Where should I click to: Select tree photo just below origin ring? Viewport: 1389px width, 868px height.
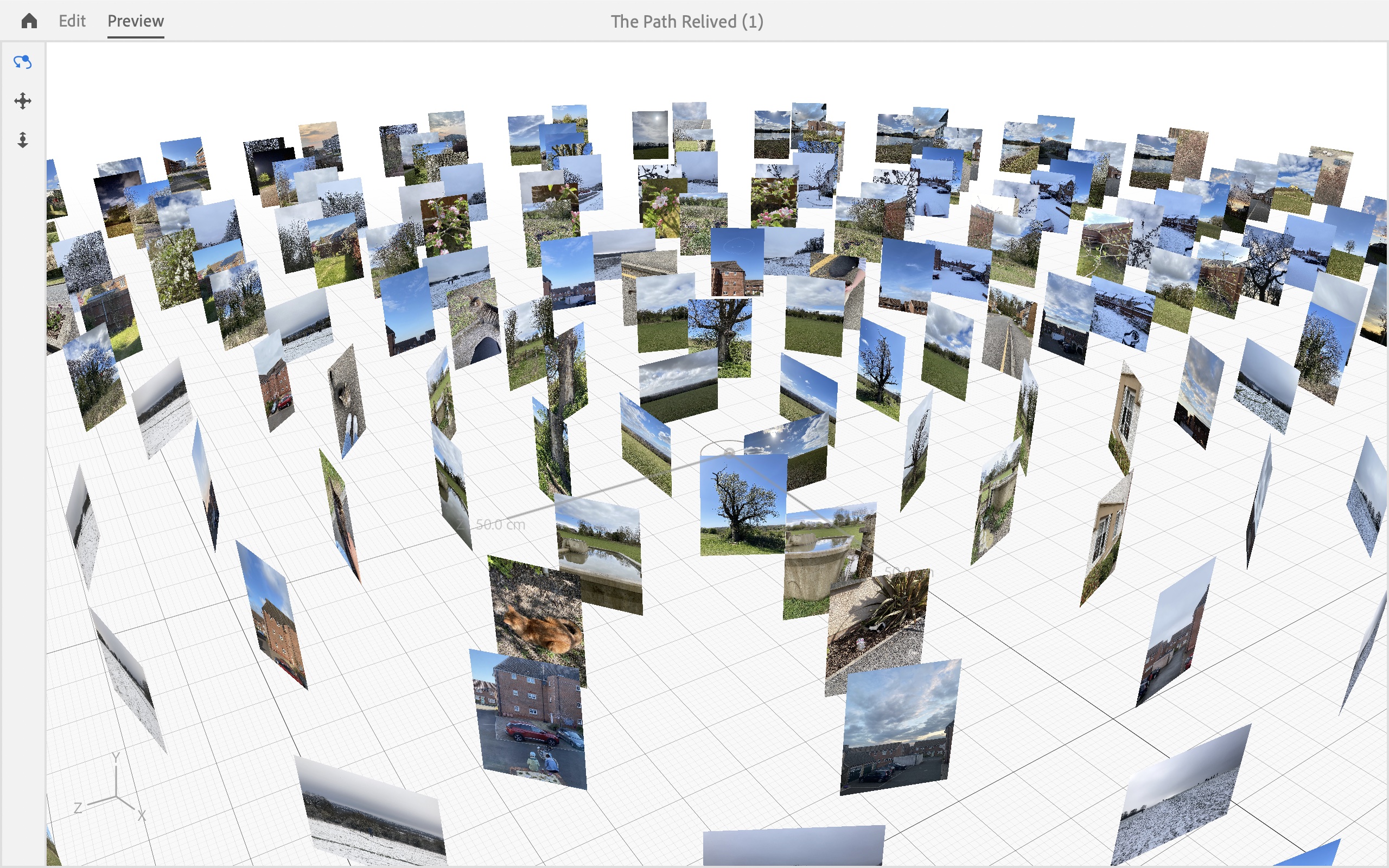(x=743, y=505)
